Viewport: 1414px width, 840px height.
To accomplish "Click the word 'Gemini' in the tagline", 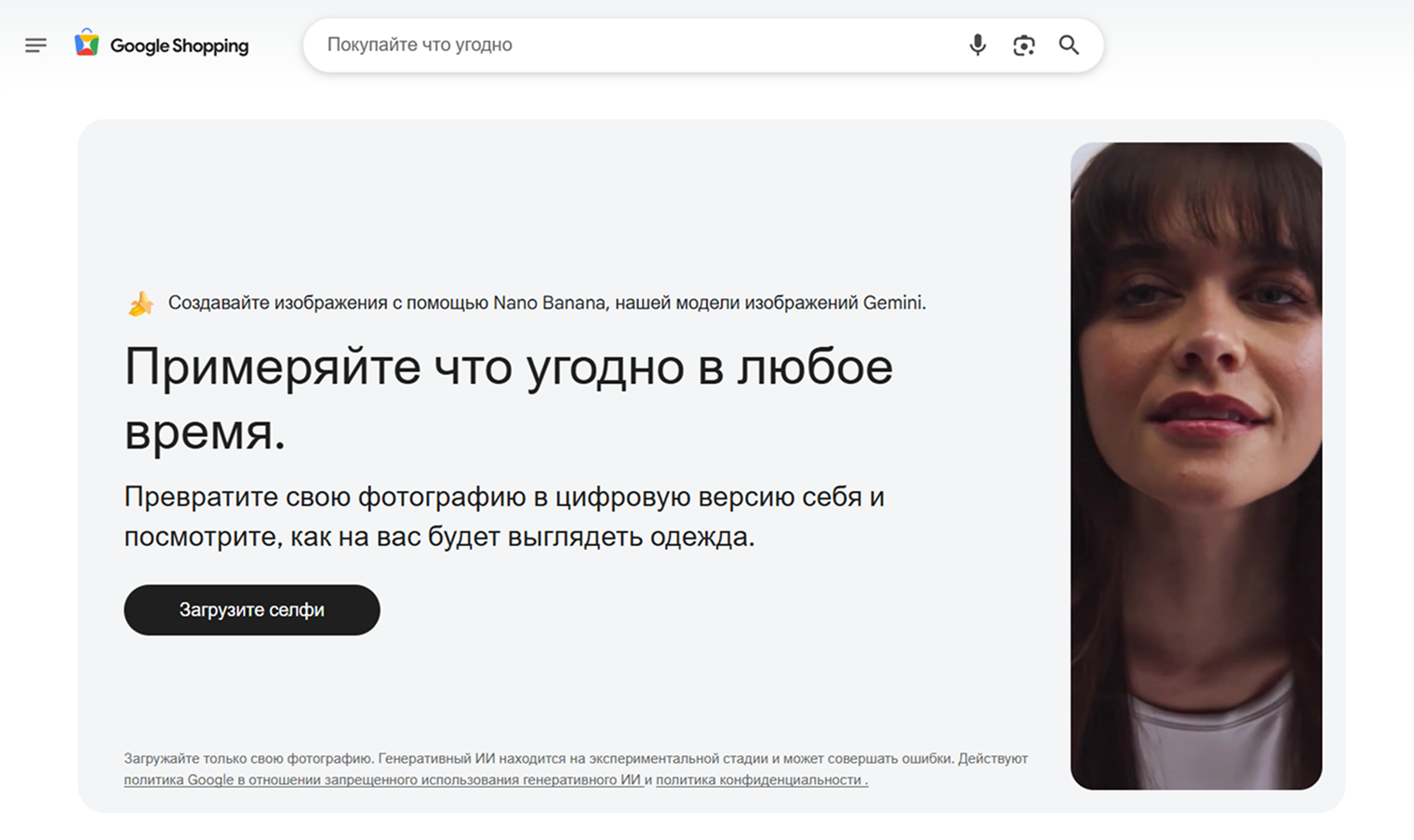I will [894, 302].
